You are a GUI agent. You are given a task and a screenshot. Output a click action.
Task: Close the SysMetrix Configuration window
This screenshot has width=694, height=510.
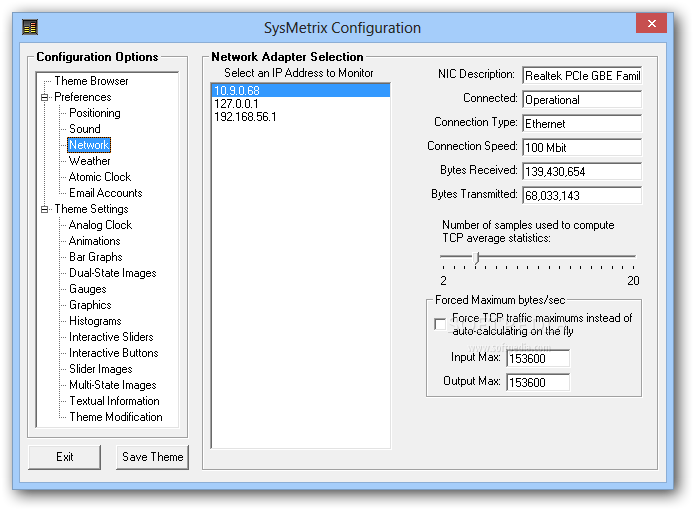(x=651, y=23)
